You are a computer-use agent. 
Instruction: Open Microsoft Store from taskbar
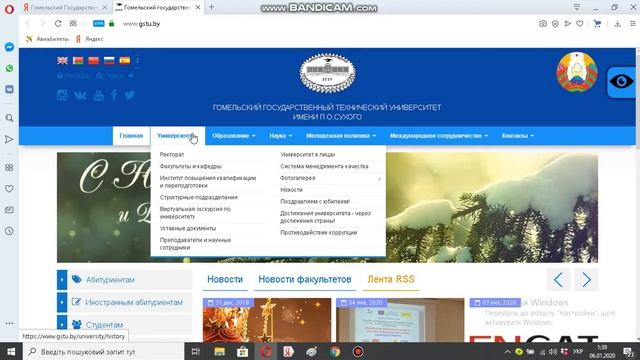[242, 351]
